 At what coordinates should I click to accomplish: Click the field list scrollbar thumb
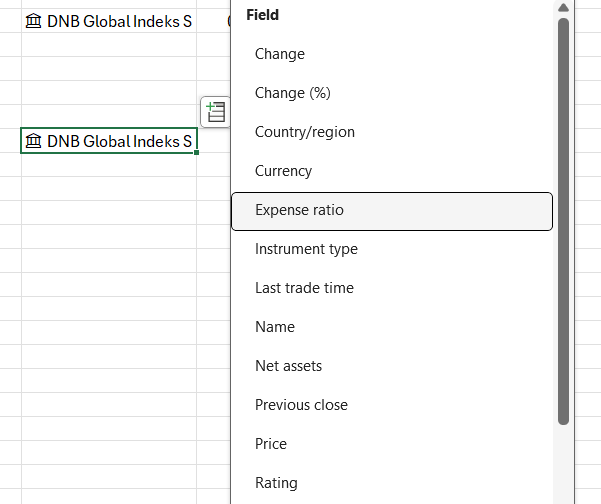pos(563,220)
